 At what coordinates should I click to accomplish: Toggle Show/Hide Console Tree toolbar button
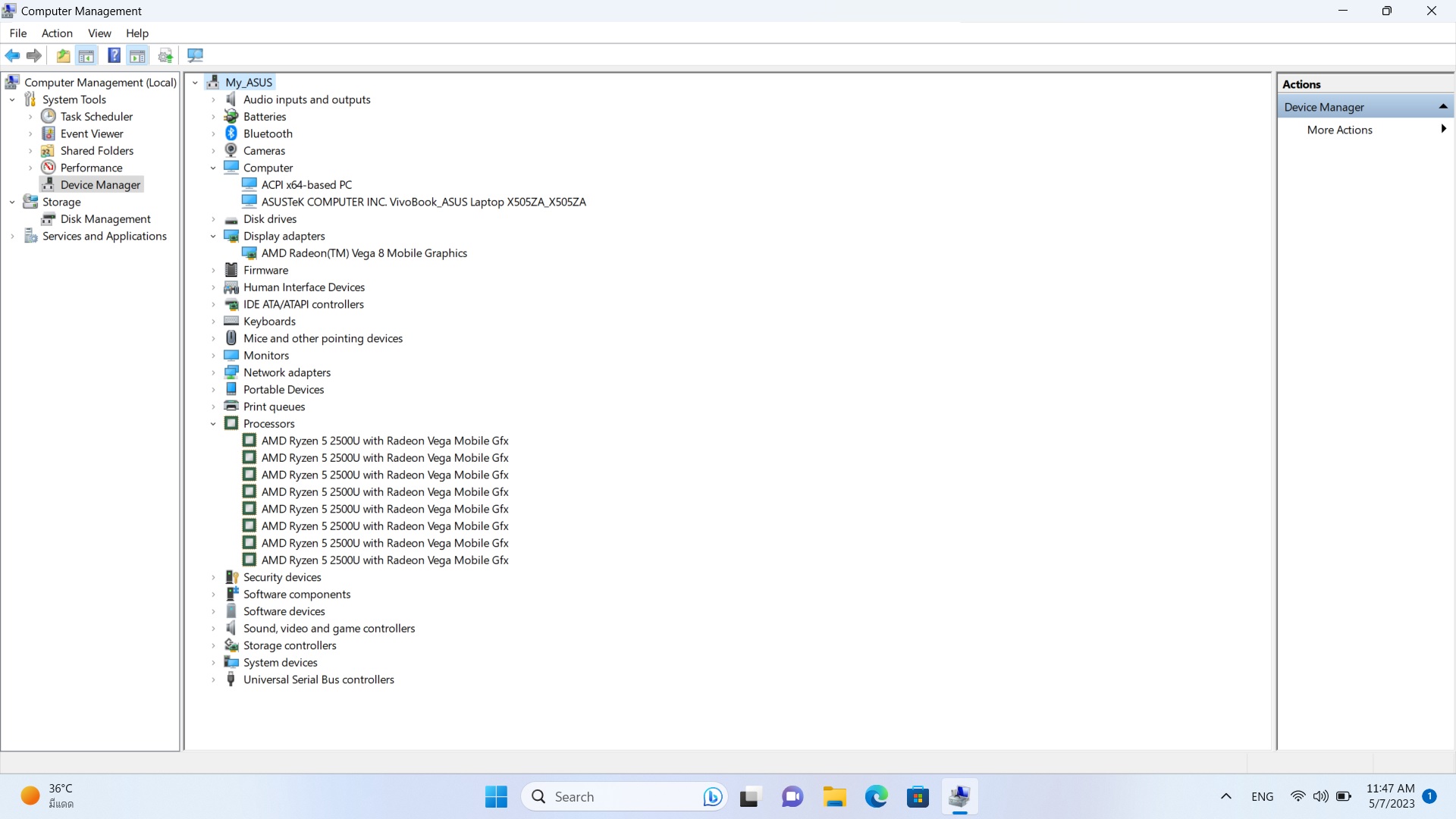86,55
